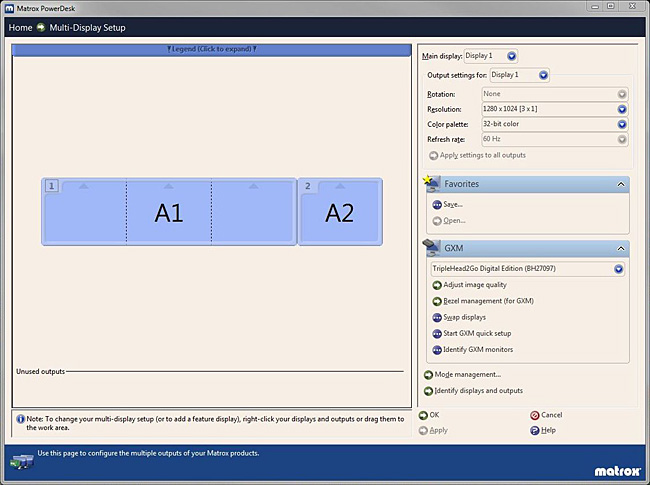Select the A1 display in work area
This screenshot has height=485, width=650.
169,212
